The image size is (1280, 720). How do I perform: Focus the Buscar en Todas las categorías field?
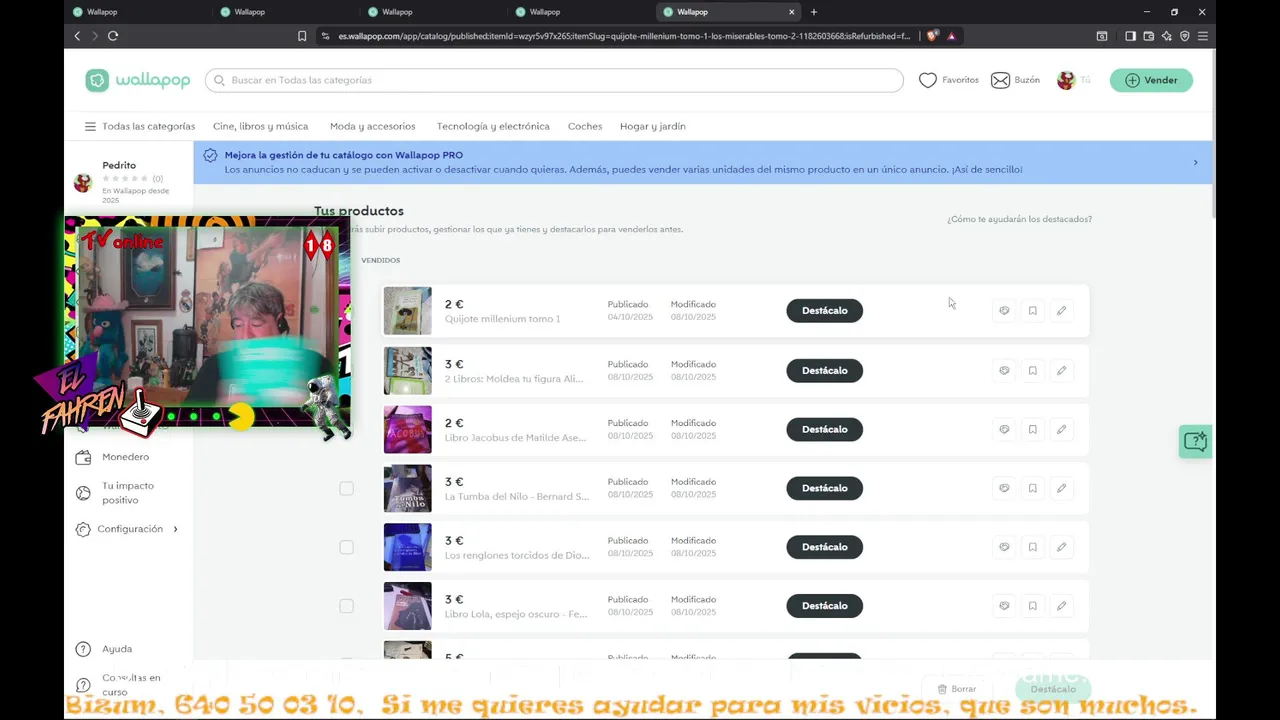[x=554, y=80]
